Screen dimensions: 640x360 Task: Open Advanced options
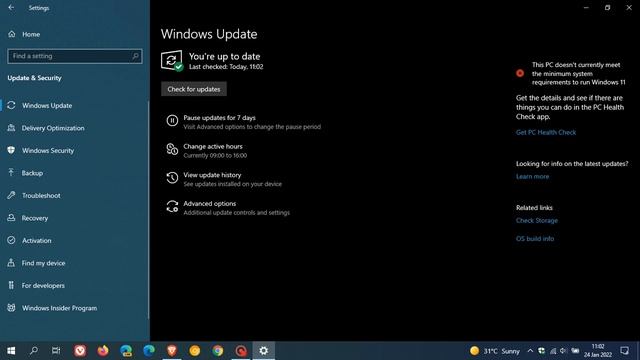tap(210, 203)
